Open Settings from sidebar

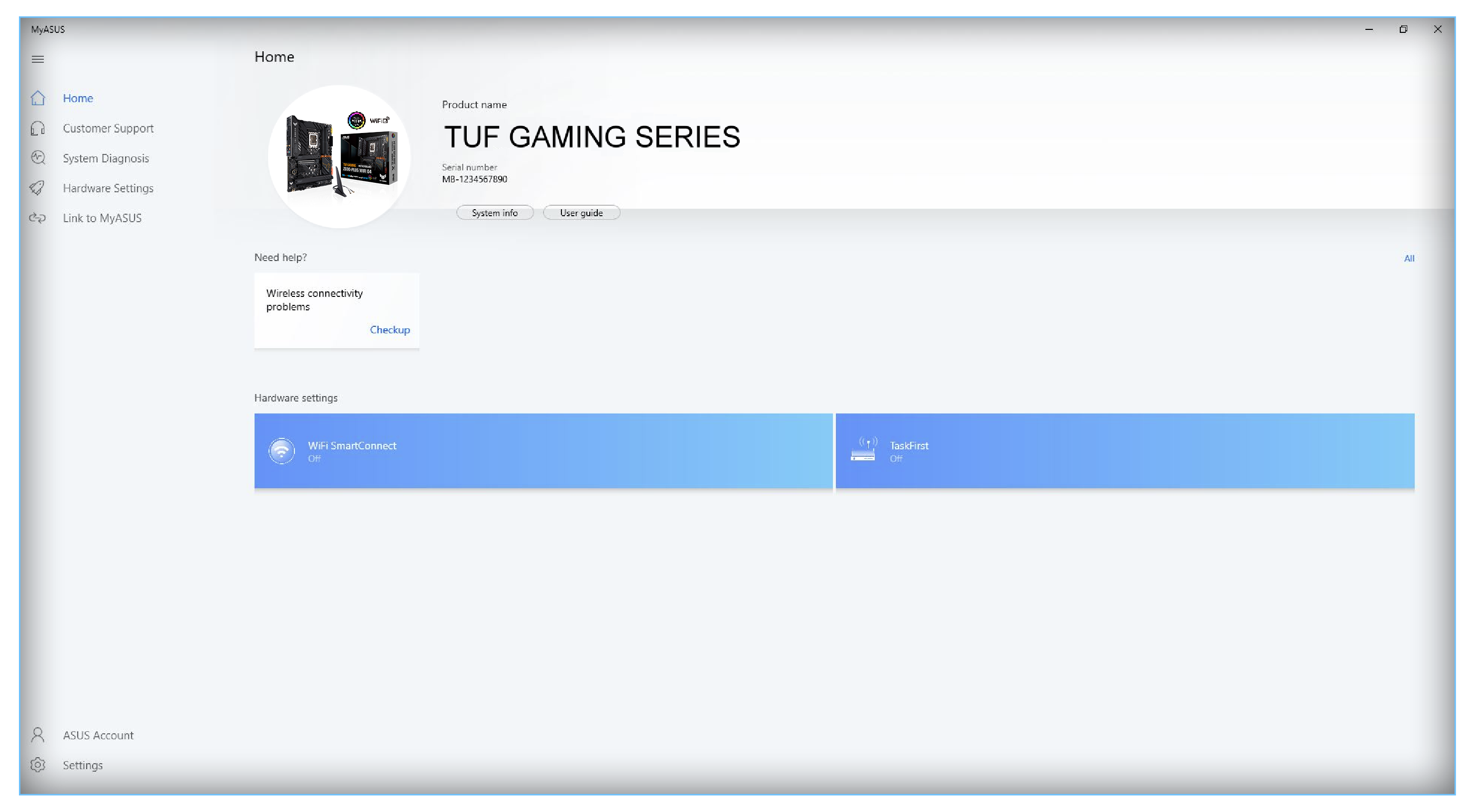[x=82, y=764]
